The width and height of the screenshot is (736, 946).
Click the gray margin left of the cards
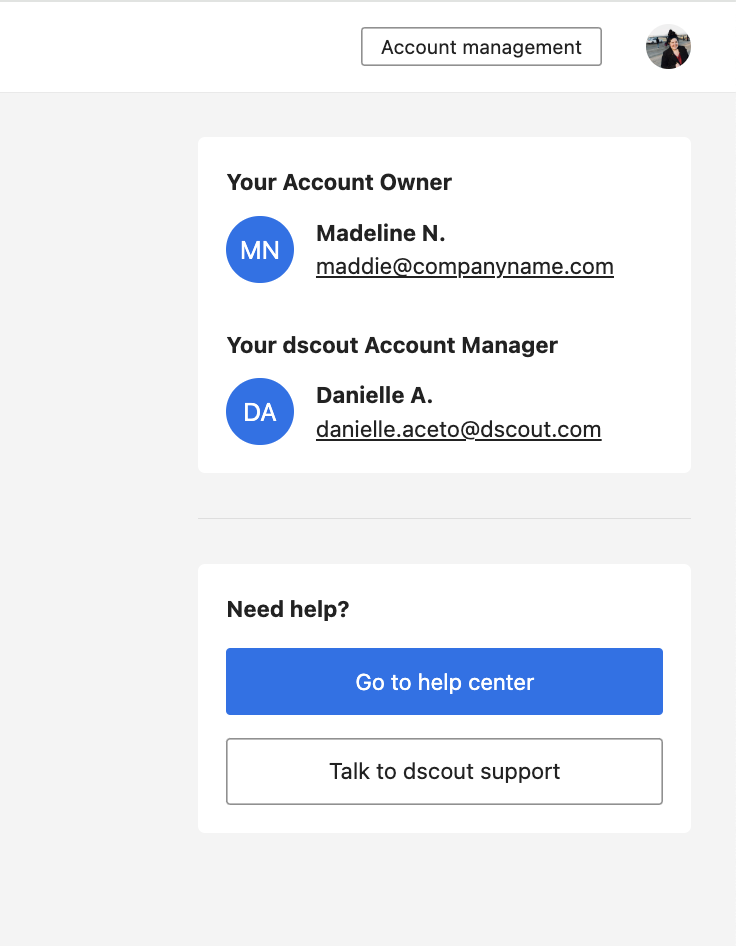tap(99, 483)
